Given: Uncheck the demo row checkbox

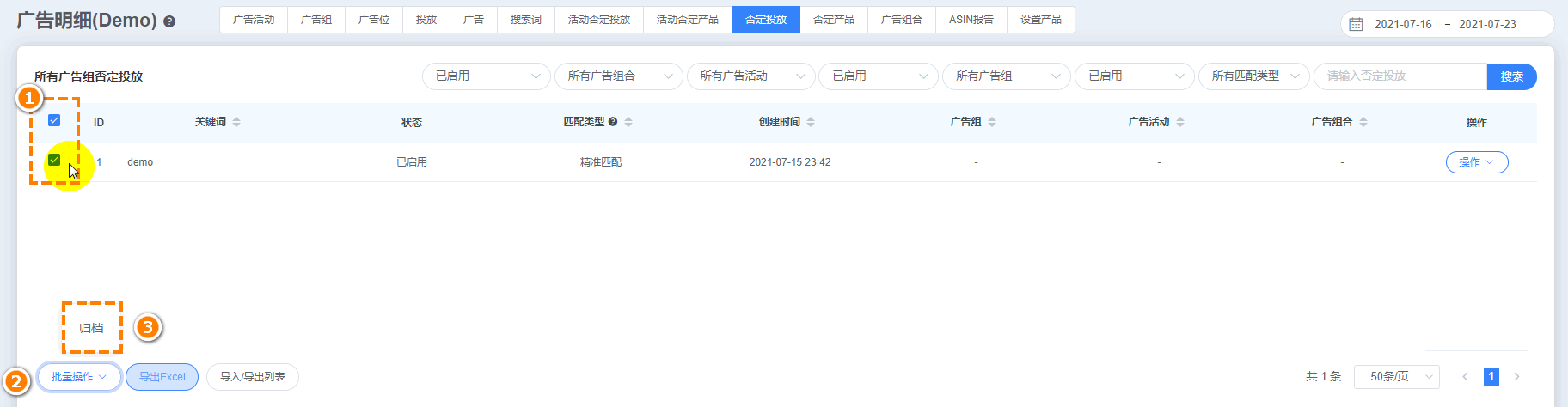Looking at the screenshot, I should 54,160.
